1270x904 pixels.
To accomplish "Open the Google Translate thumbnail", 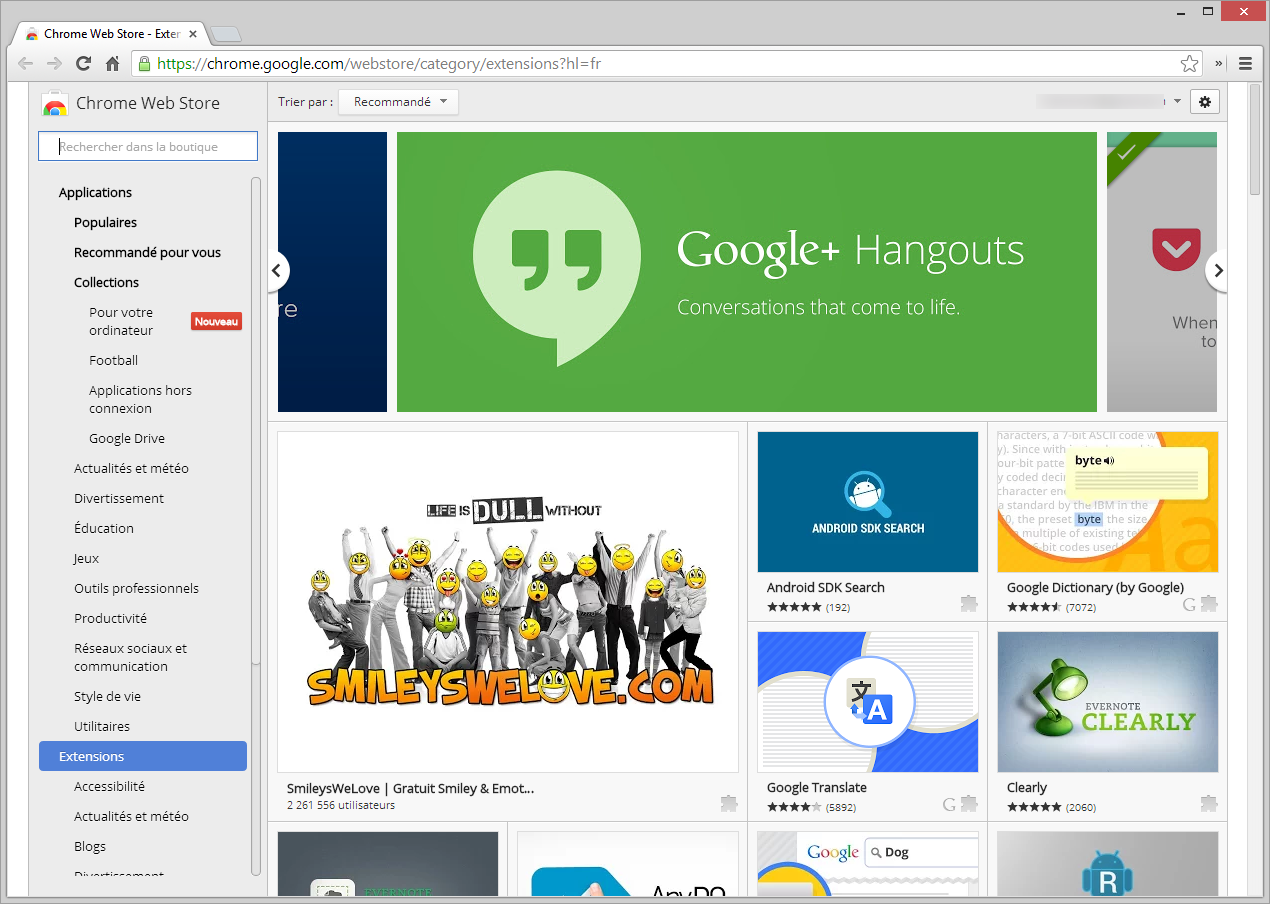I will click(868, 702).
